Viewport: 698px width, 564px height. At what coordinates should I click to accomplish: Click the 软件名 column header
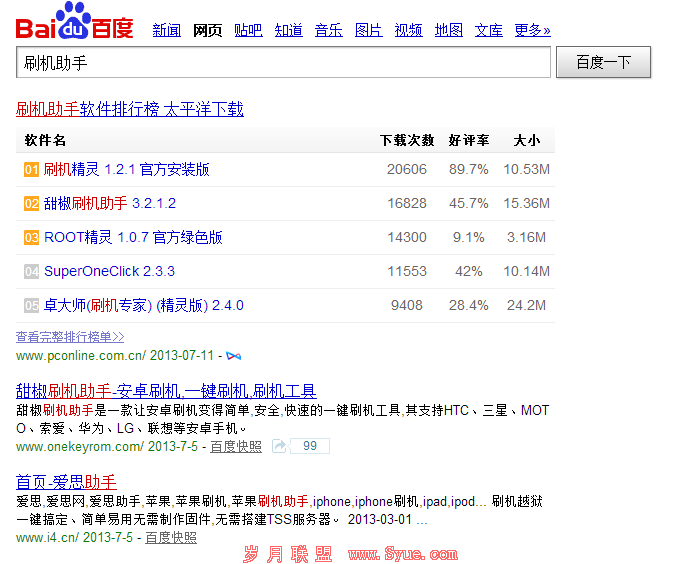45,141
